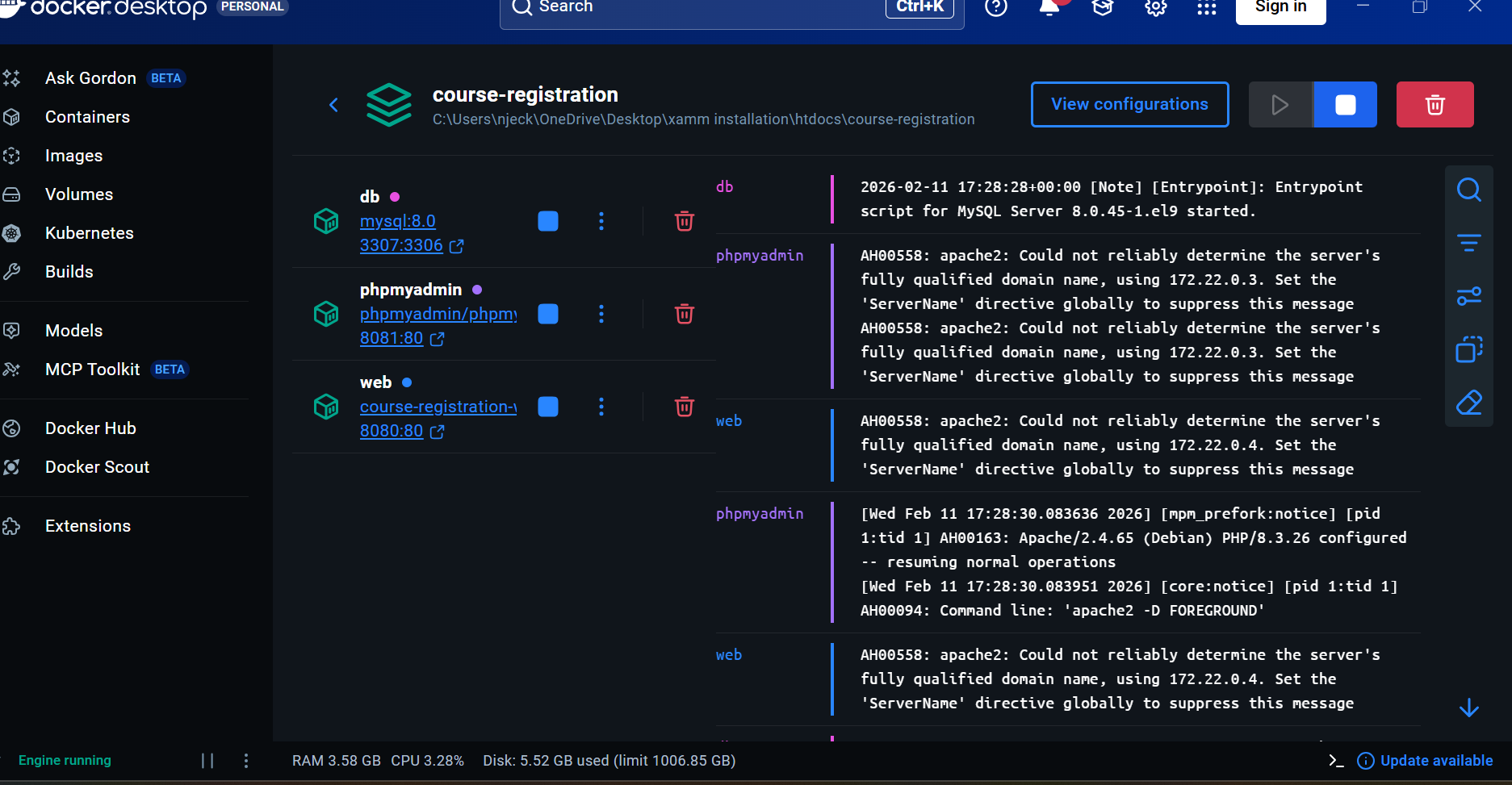Click the View configurations button
The height and width of the screenshot is (785, 1512).
(x=1129, y=104)
